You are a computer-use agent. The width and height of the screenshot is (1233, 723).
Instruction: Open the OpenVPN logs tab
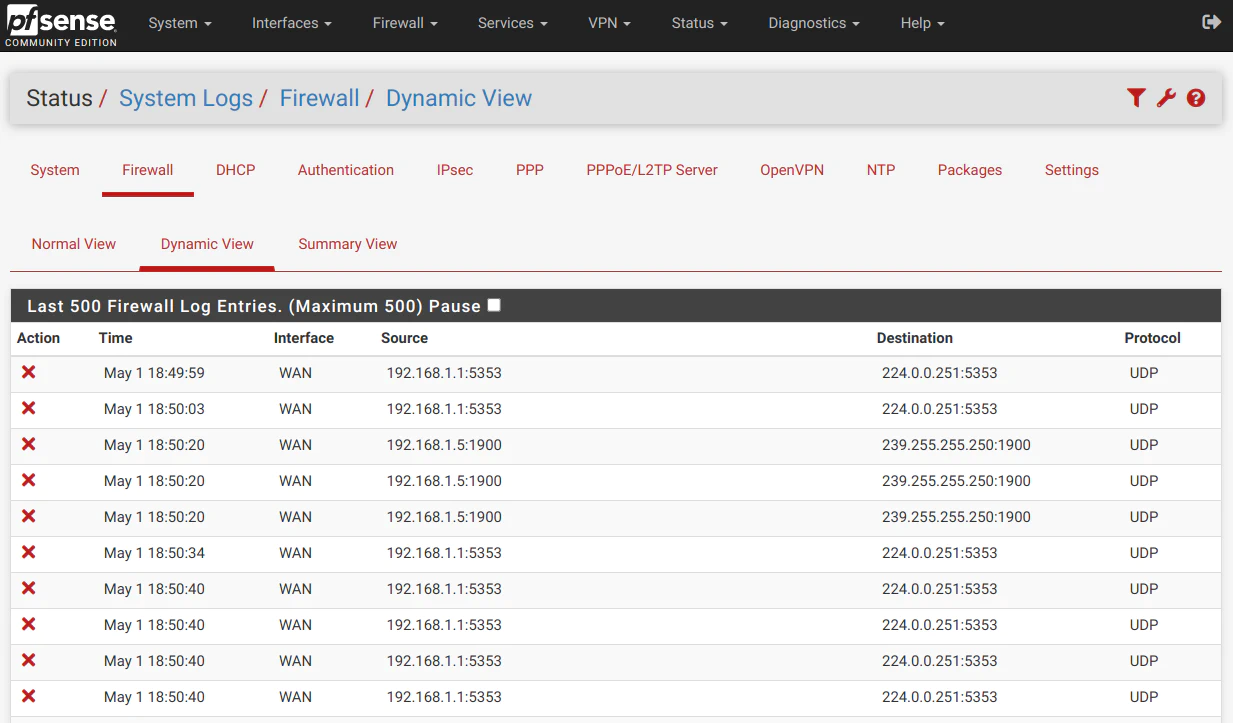click(792, 170)
